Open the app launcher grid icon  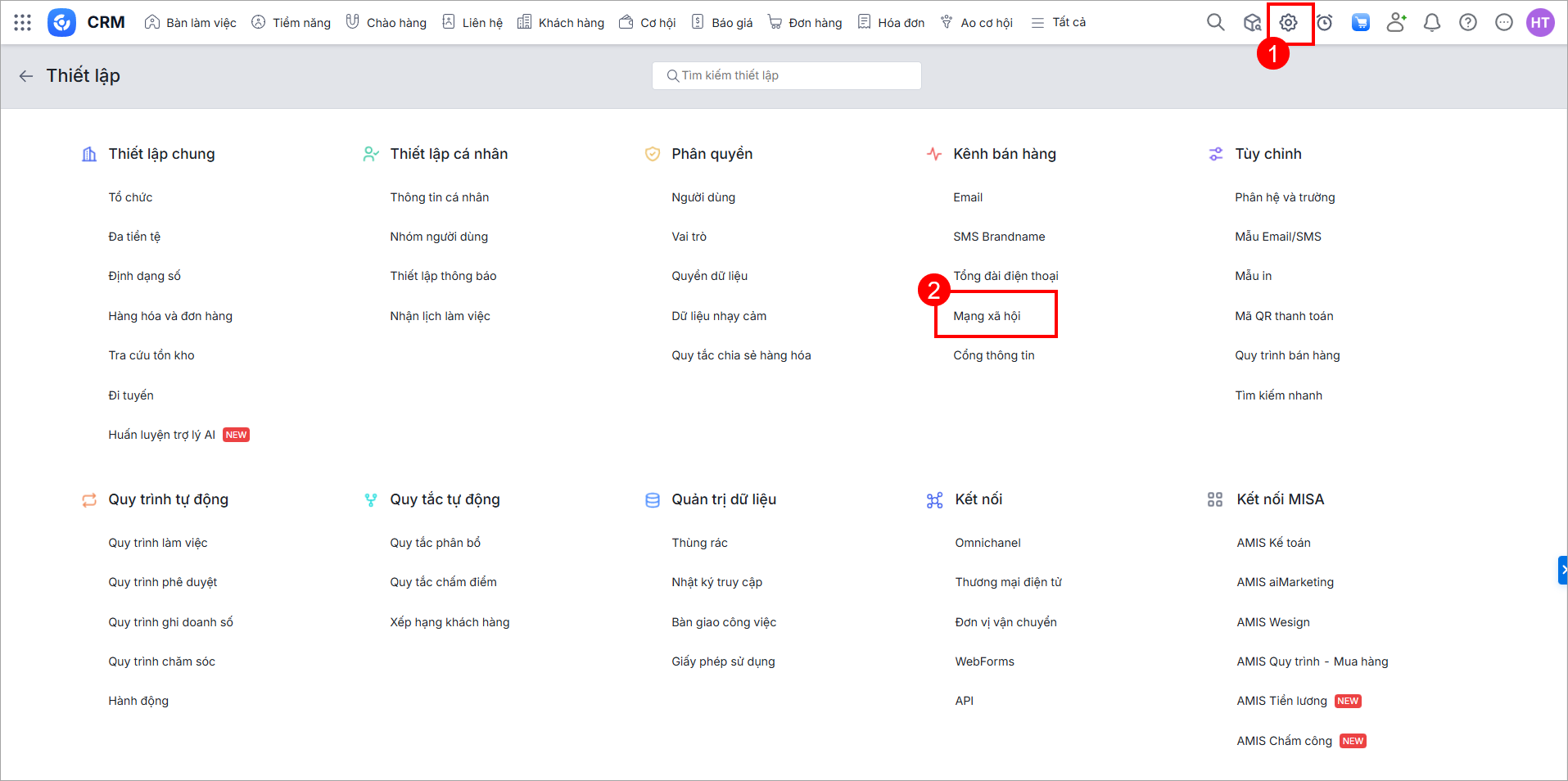(x=22, y=22)
